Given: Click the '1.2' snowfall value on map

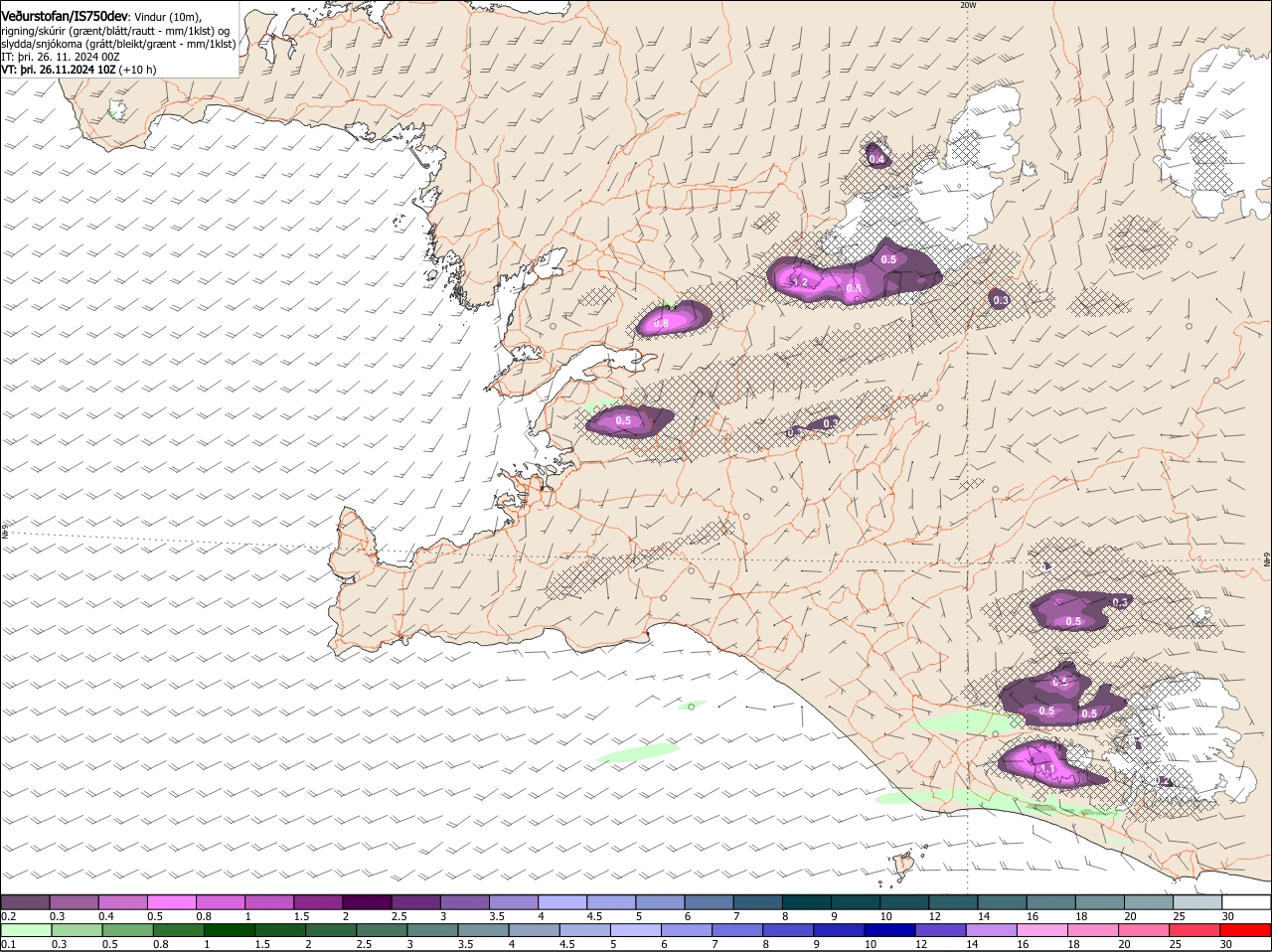Looking at the screenshot, I should click(x=801, y=283).
